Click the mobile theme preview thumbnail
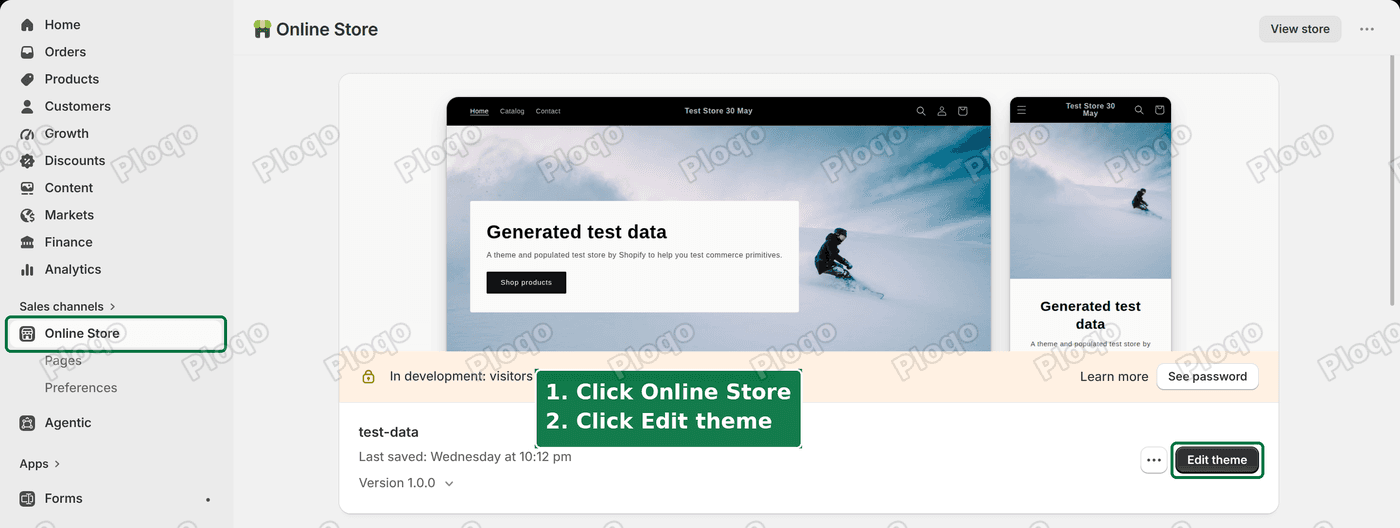This screenshot has width=1400, height=528. 1090,224
